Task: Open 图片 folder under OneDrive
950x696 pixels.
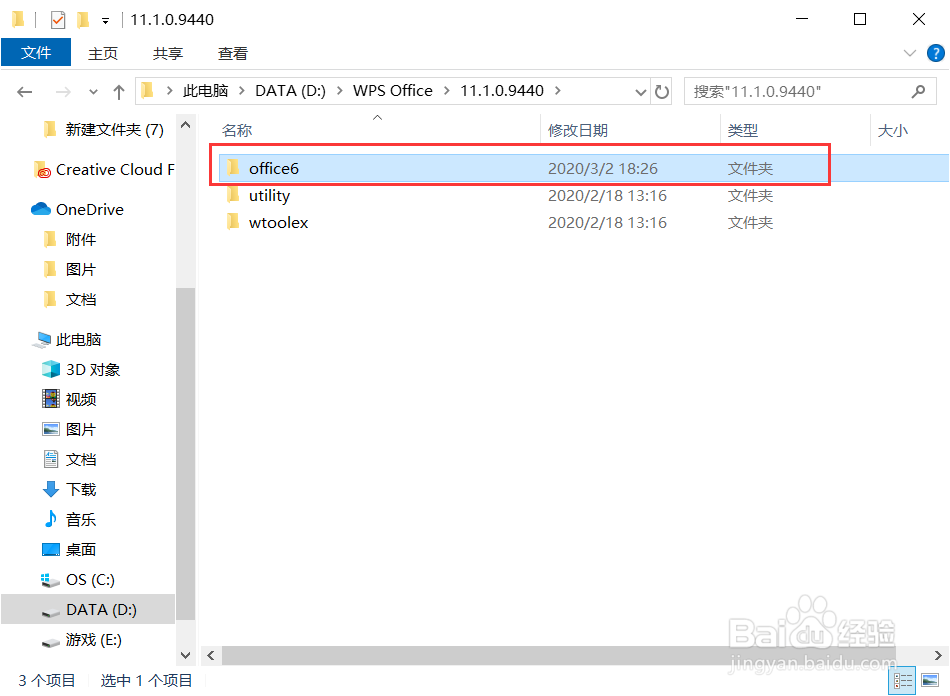Action: (81, 270)
